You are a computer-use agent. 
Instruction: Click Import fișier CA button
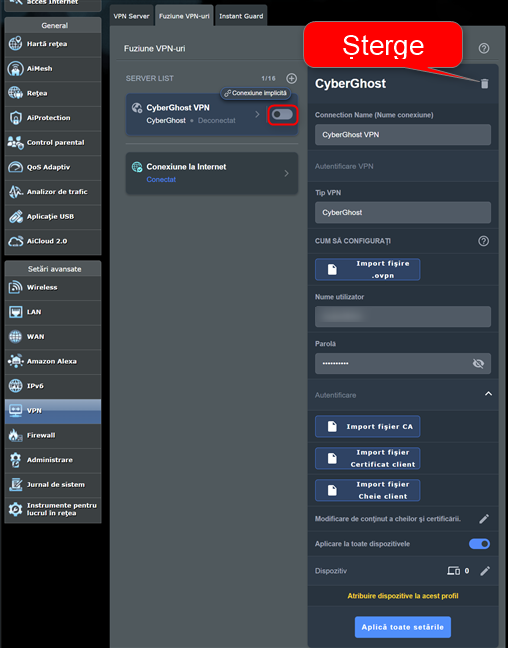367,426
